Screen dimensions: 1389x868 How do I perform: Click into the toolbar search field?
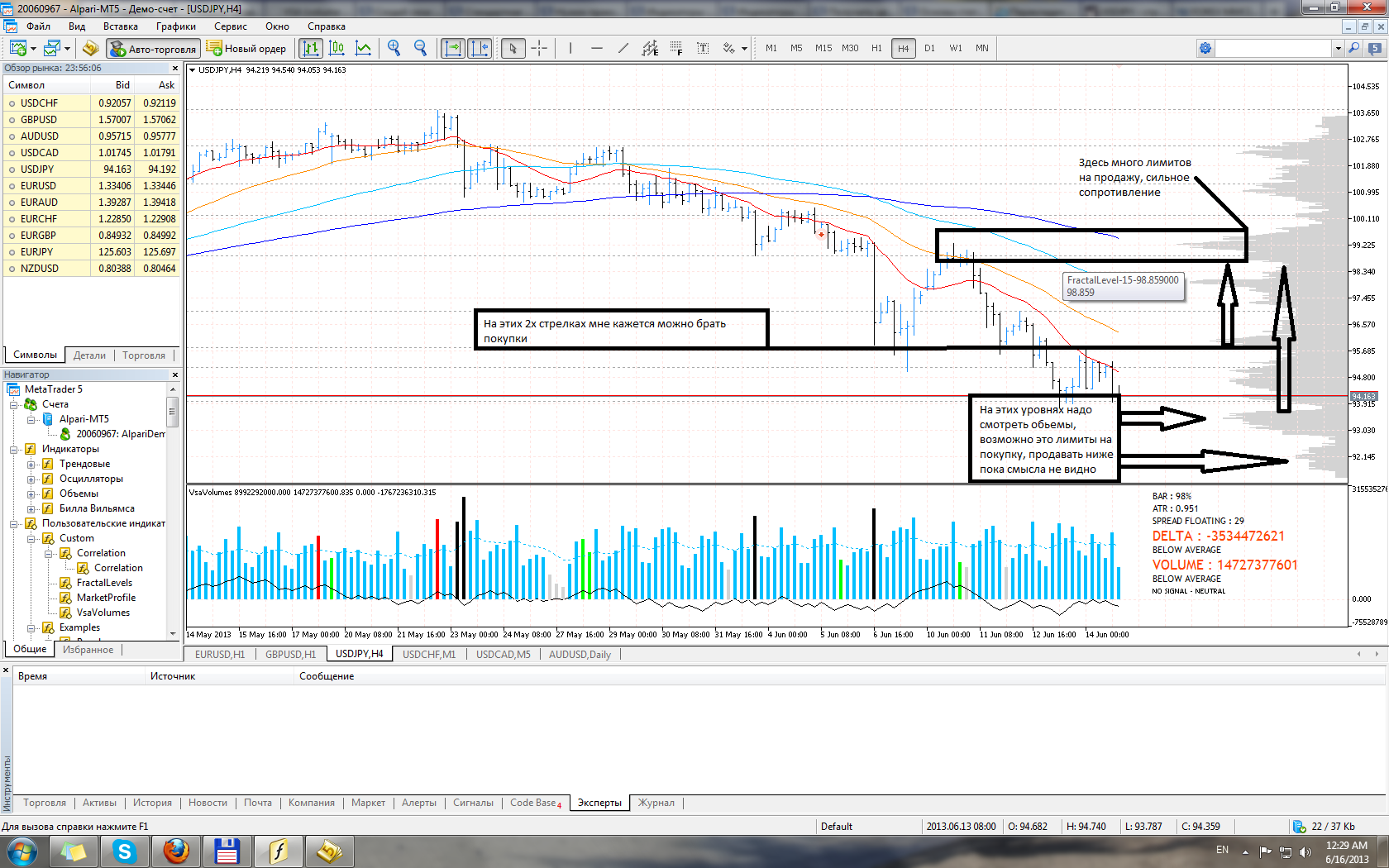pyautogui.click(x=1273, y=48)
